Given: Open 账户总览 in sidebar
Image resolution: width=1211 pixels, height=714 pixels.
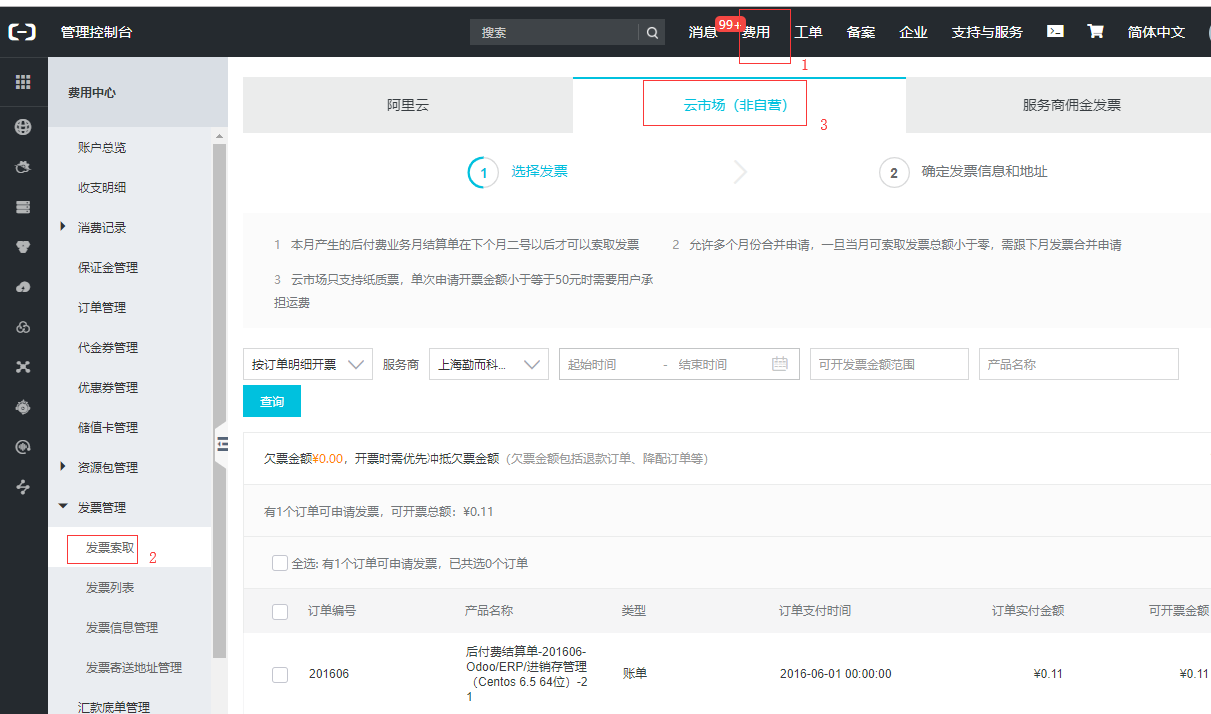Looking at the screenshot, I should (x=102, y=147).
